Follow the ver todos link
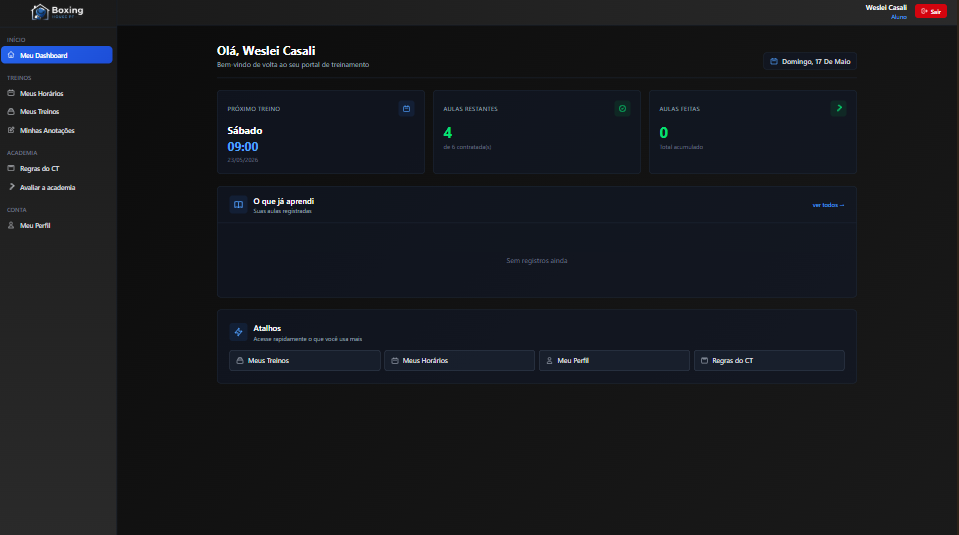Image resolution: width=959 pixels, height=535 pixels. [x=828, y=205]
